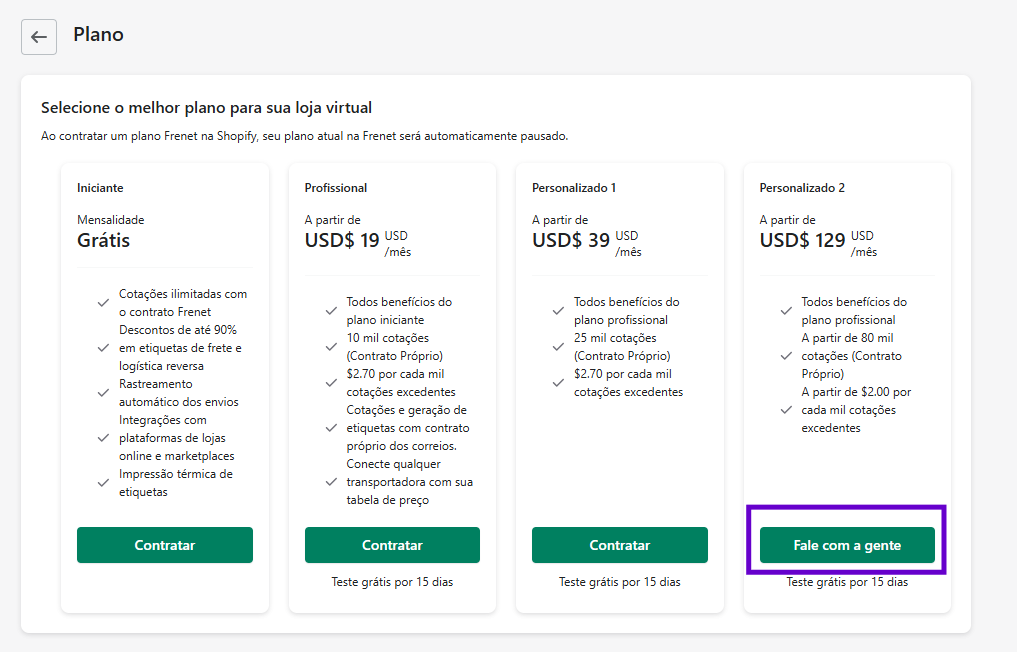Click 'Teste grátis por 15 dias' under Profissional
This screenshot has height=652, width=1017.
coord(392,582)
